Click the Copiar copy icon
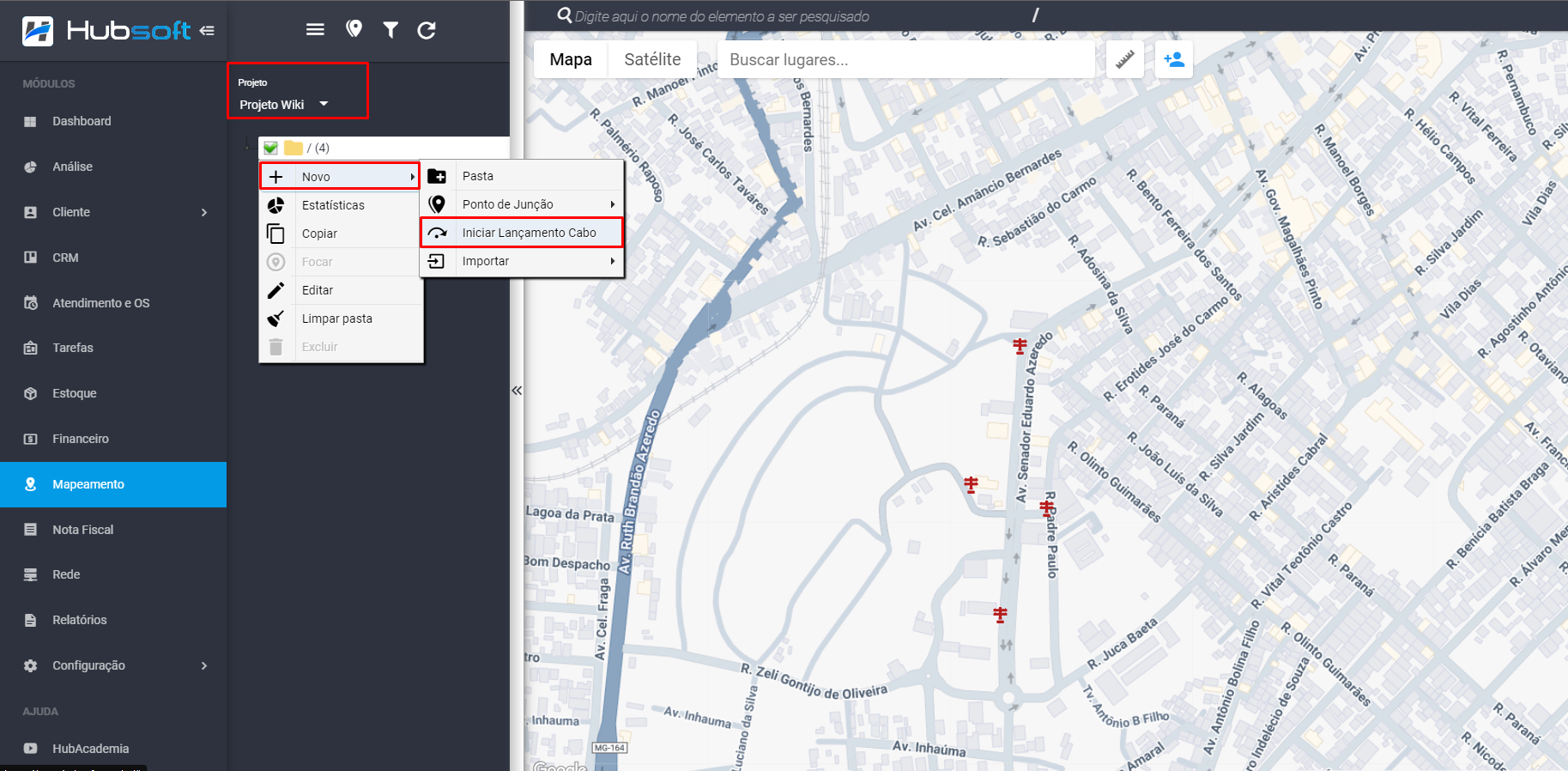 [x=275, y=234]
